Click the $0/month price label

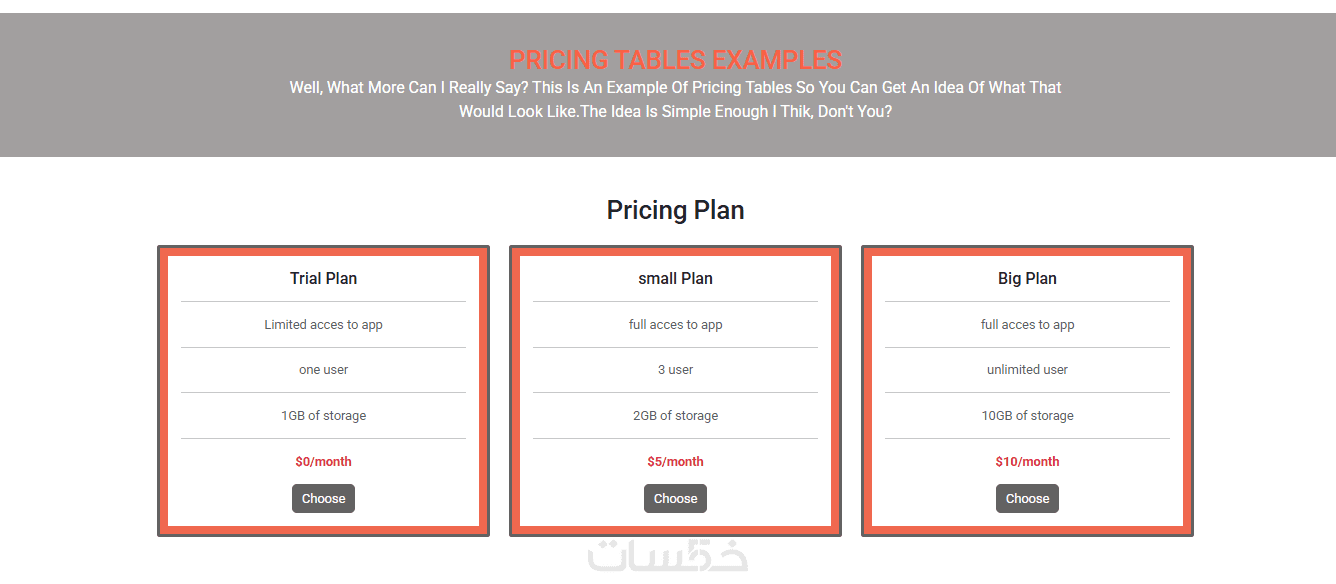point(323,461)
